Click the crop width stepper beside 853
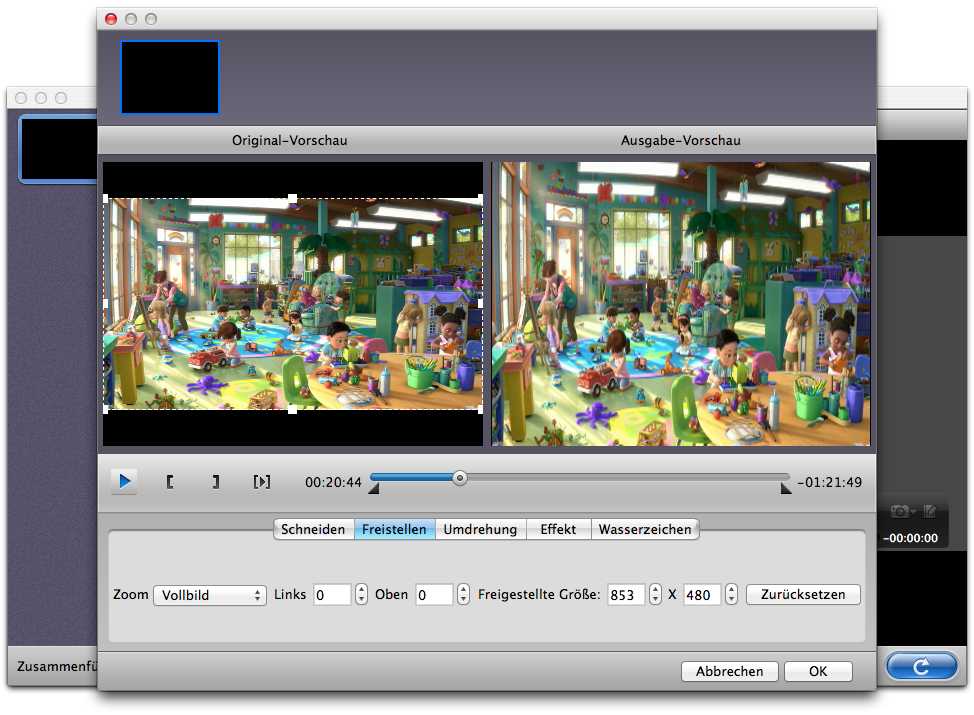 click(x=655, y=595)
